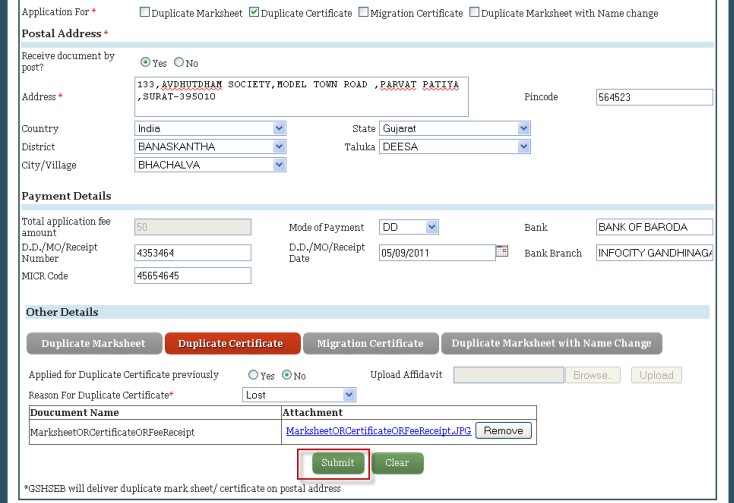Open the Duplicate Marksheet with Name Change tab
Viewport: 734px width, 503px height.
551,344
